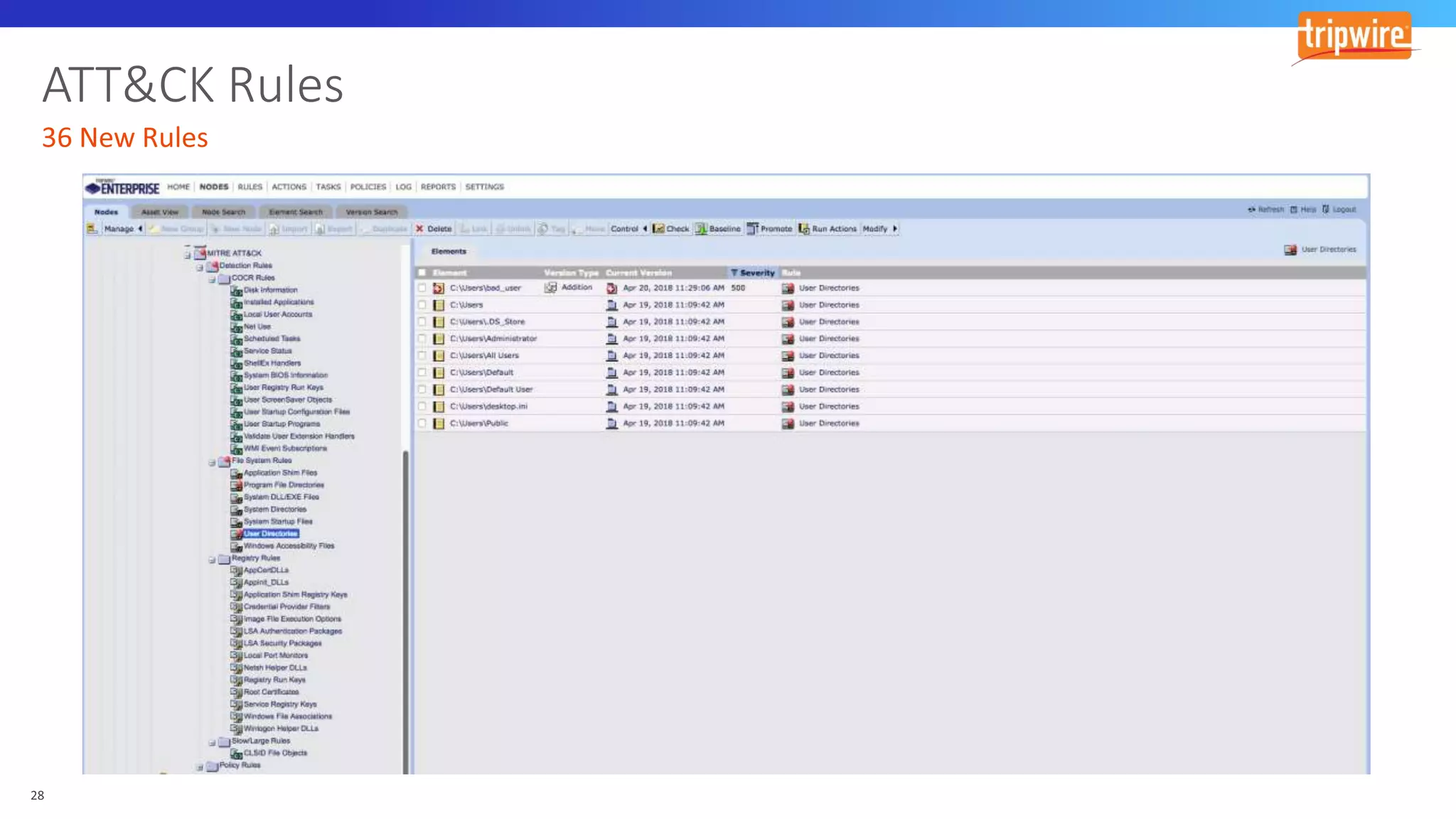Collapse the Registry Rules tree folder

[x=212, y=560]
